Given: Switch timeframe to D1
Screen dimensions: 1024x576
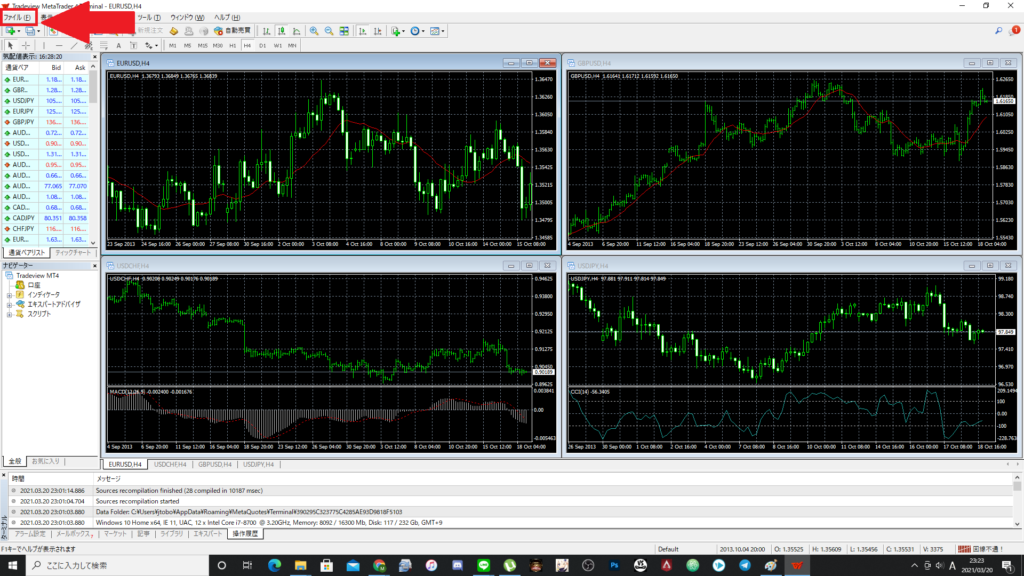Looking at the screenshot, I should (263, 46).
